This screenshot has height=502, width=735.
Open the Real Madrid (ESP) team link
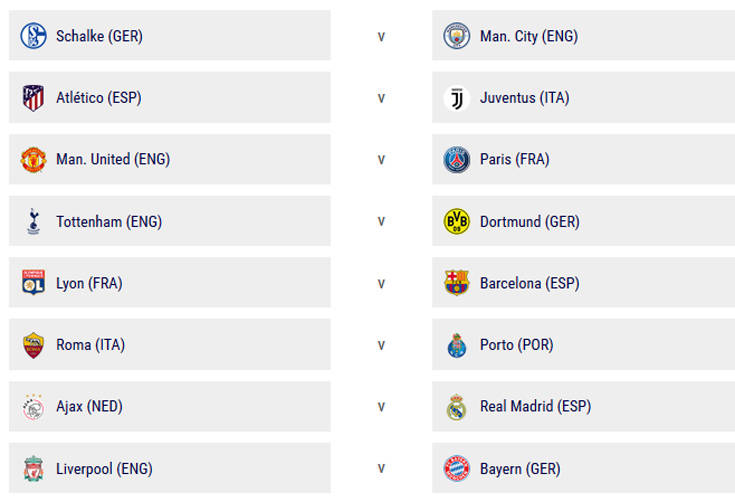click(x=535, y=407)
